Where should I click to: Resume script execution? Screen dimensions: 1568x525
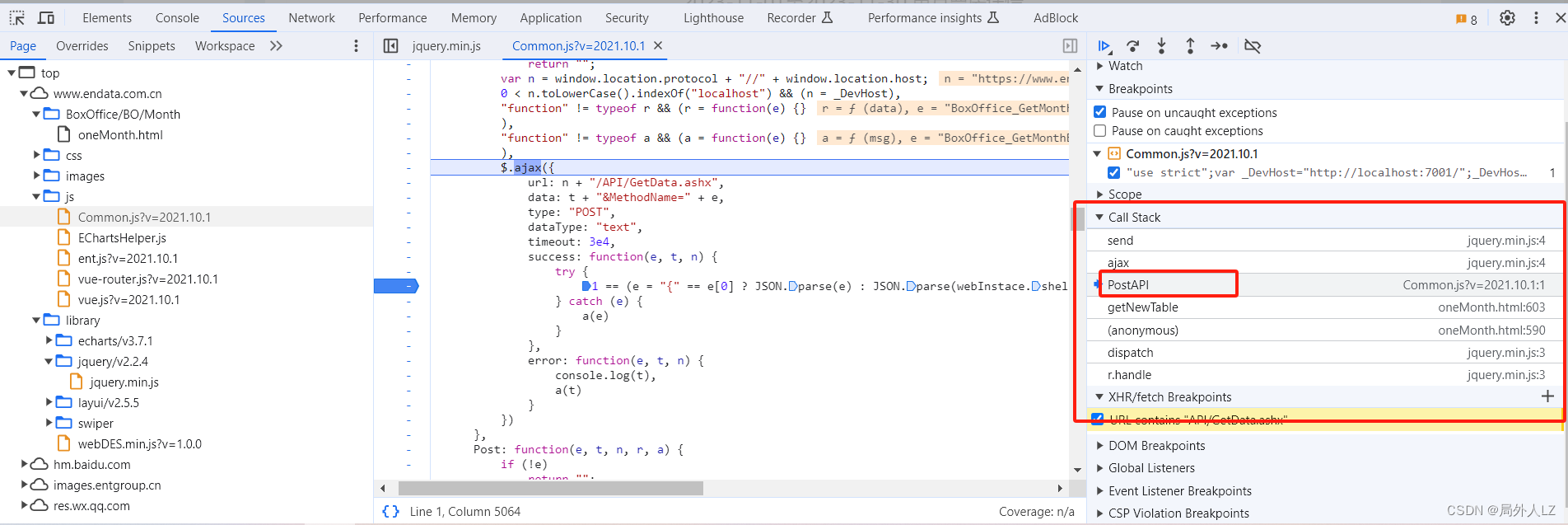coord(1105,46)
